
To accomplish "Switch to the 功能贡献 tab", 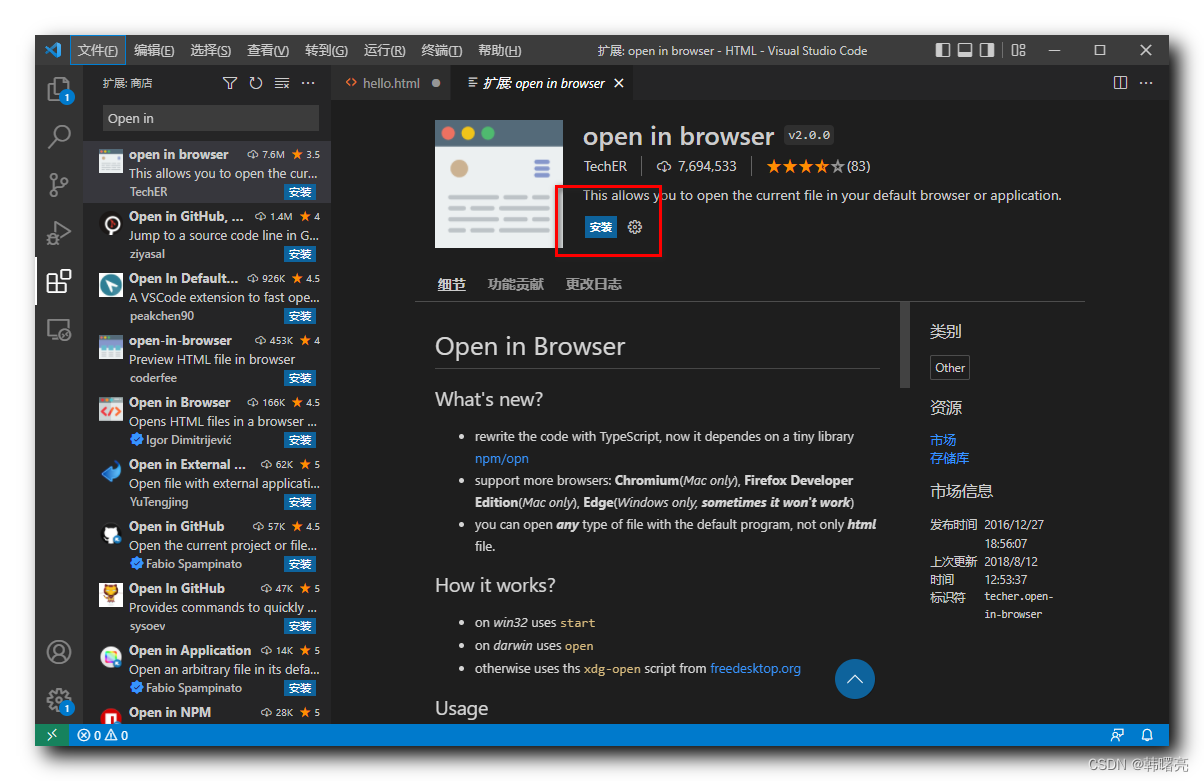I will click(515, 283).
